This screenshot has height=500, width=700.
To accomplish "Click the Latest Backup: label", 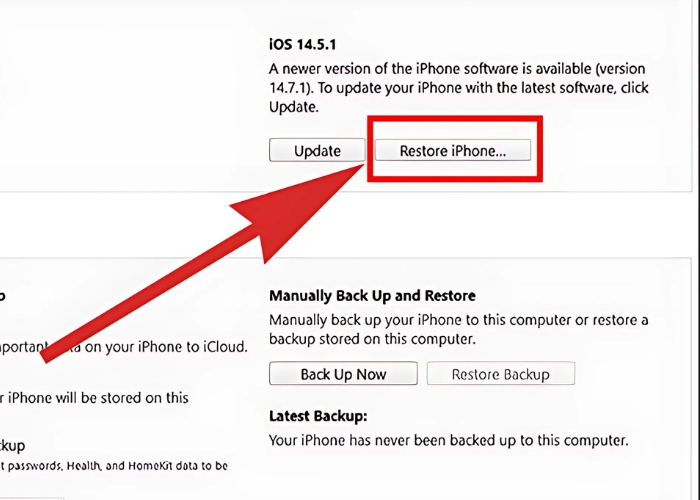I will click(x=318, y=416).
